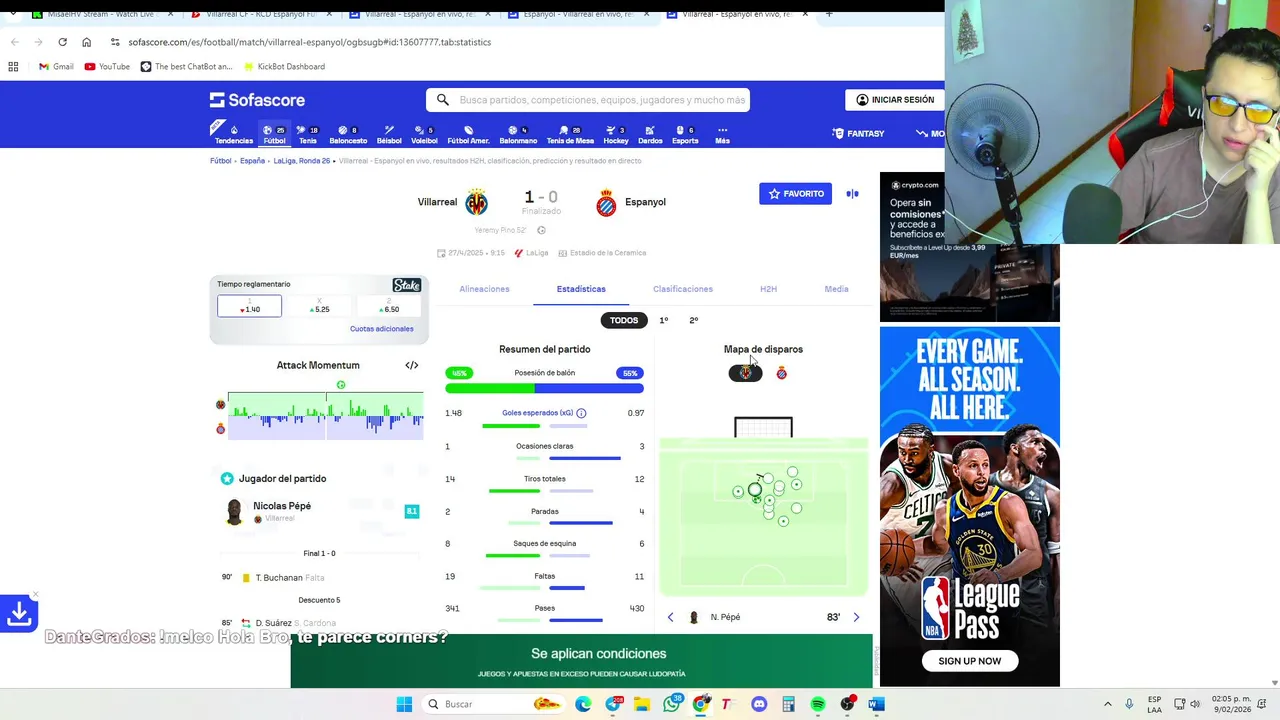Select the Tenis de Mesa icon
The width and height of the screenshot is (1280, 720).
pyautogui.click(x=570, y=134)
